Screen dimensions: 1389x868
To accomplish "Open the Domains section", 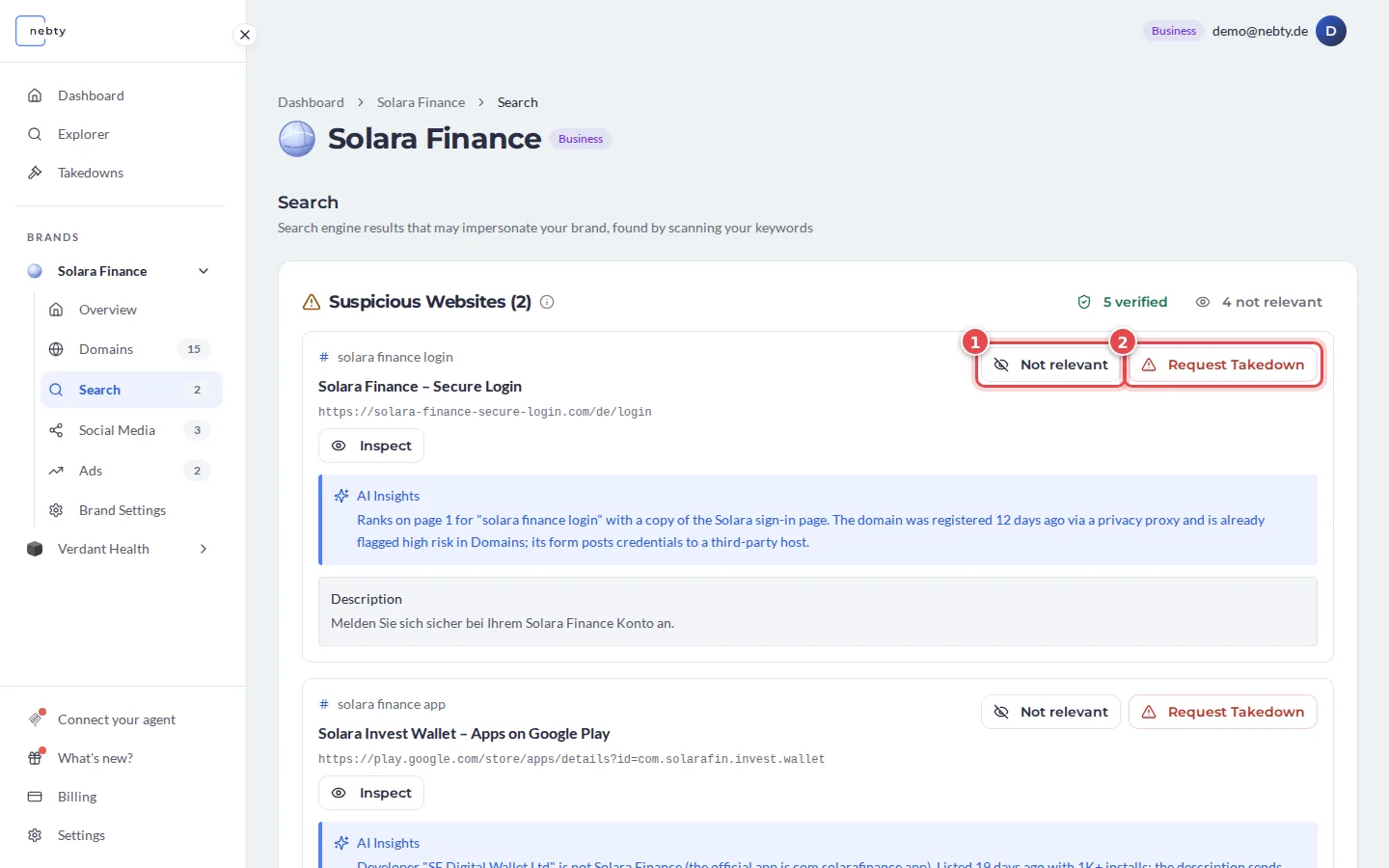I will click(131, 349).
